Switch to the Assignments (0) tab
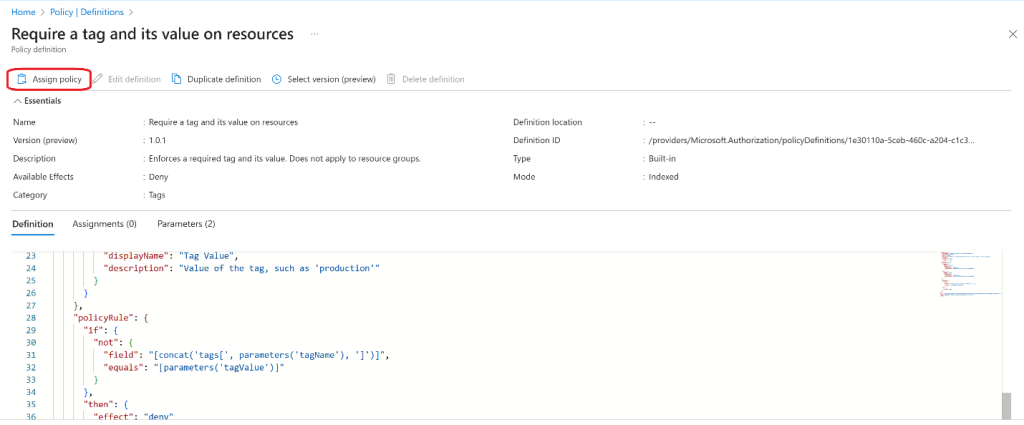 tap(104, 223)
